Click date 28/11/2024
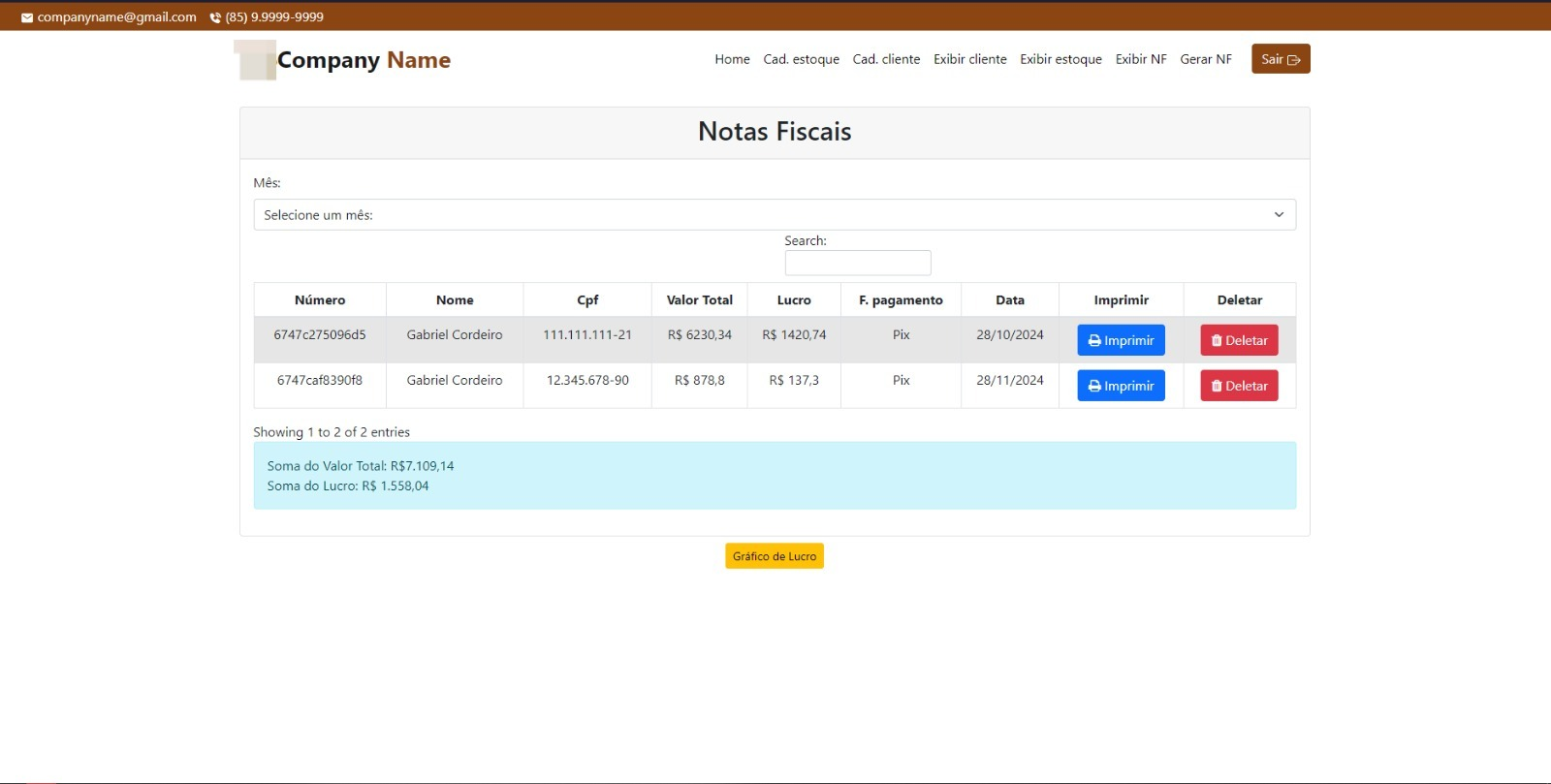Screen dimensions: 1551x784 click(1010, 381)
